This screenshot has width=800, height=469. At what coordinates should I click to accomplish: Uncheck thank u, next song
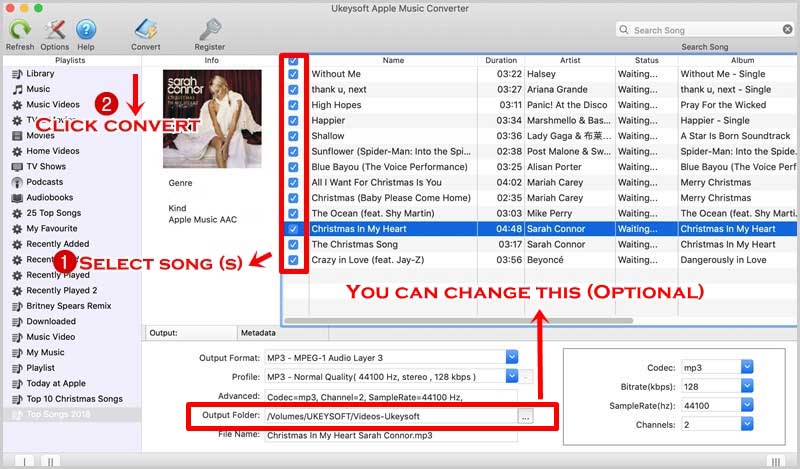coord(293,89)
